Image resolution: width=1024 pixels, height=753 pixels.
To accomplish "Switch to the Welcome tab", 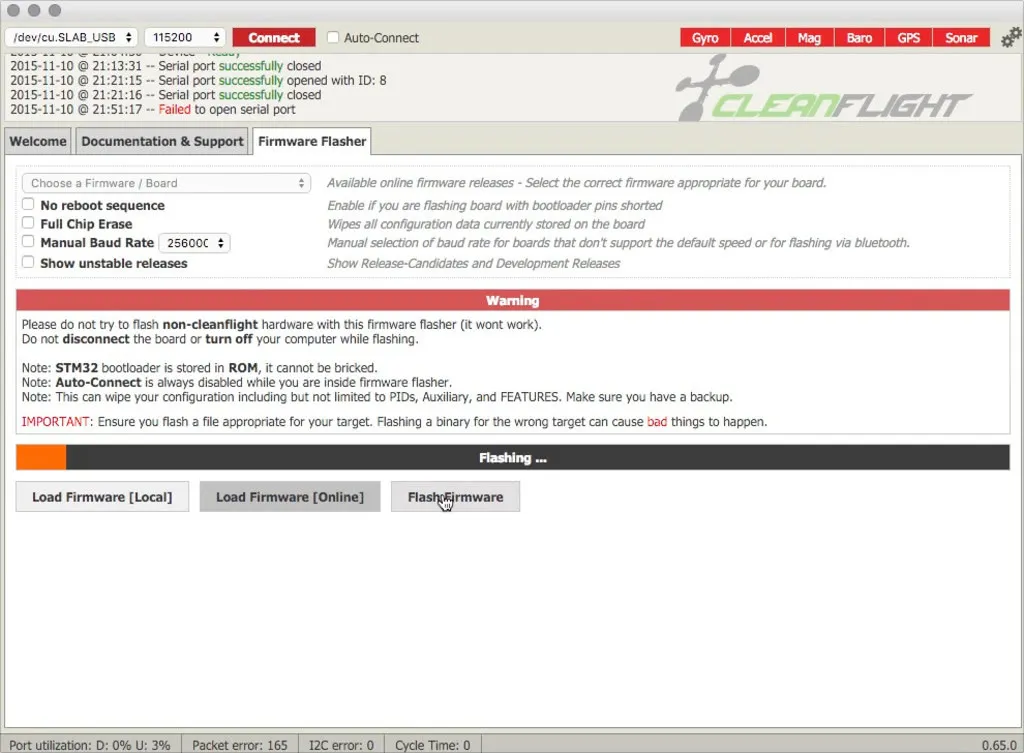I will pos(38,141).
